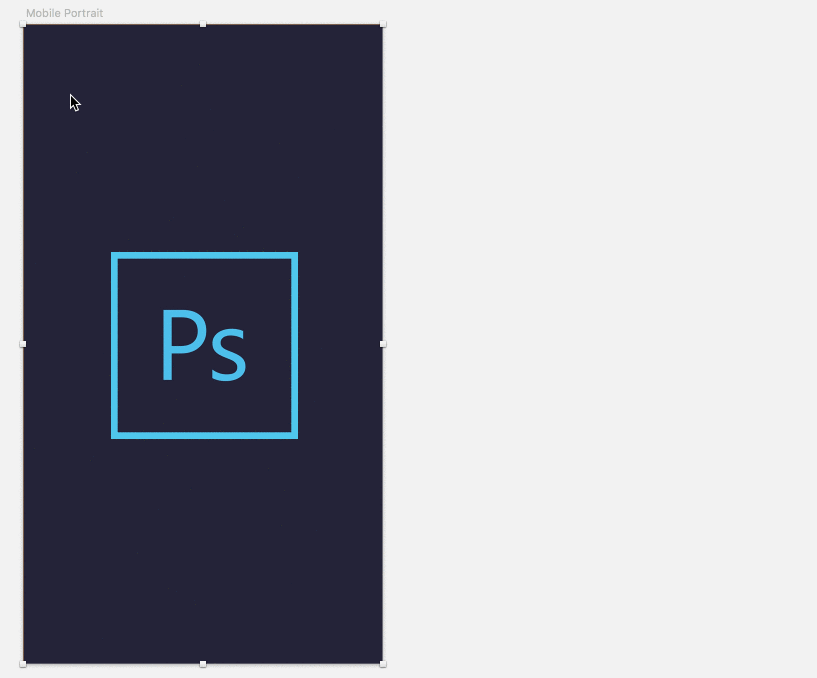Viewport: 817px width, 678px height.
Task: Click the bottom-center handle of the artboard
Action: point(203,664)
